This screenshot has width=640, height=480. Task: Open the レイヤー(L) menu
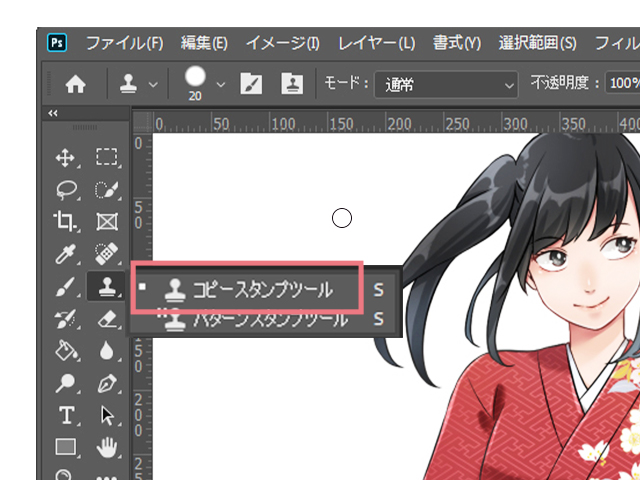pos(376,43)
